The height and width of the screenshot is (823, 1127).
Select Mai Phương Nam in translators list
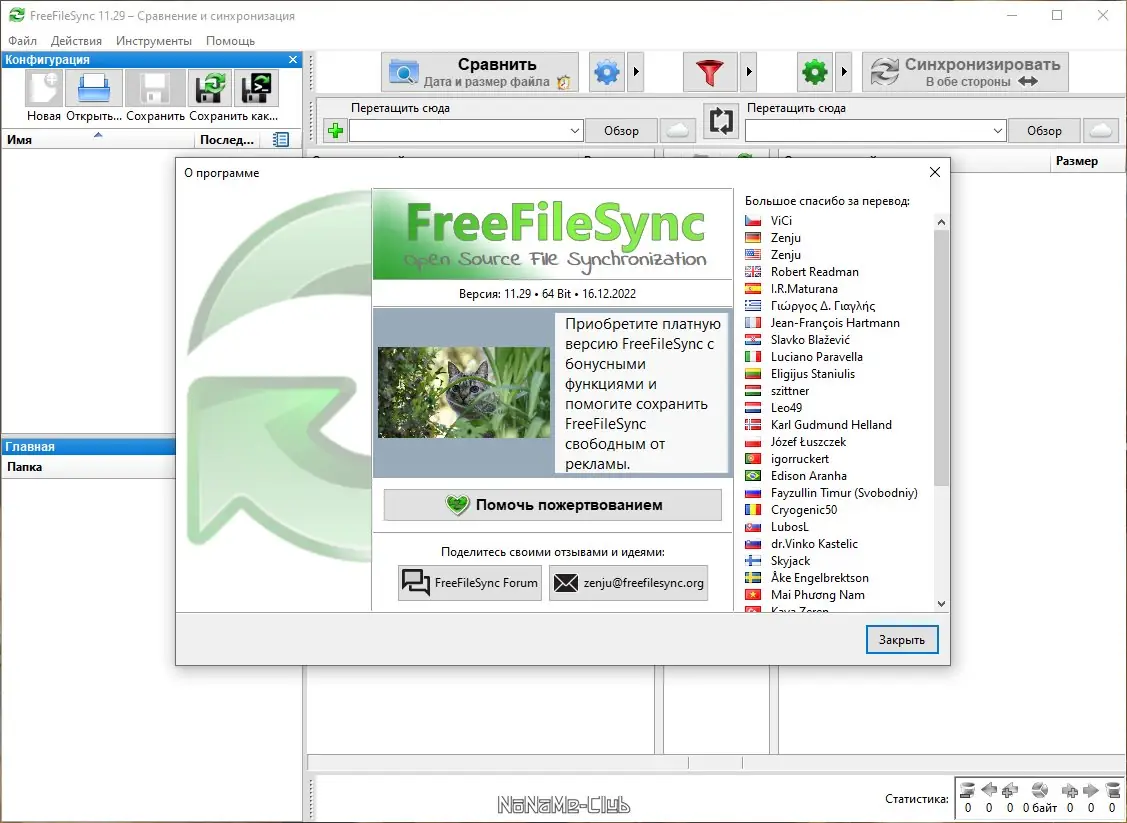(x=817, y=595)
